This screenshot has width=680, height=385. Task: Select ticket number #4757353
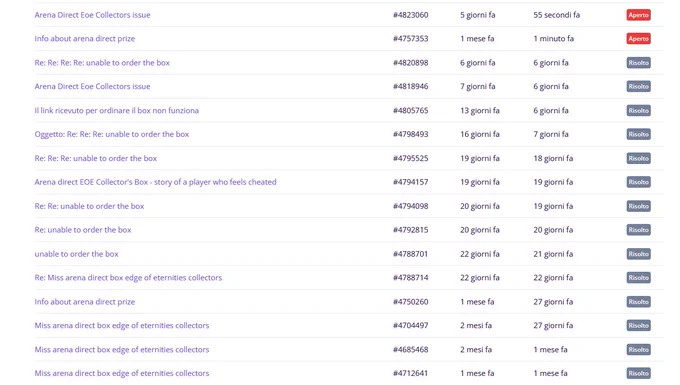411,39
